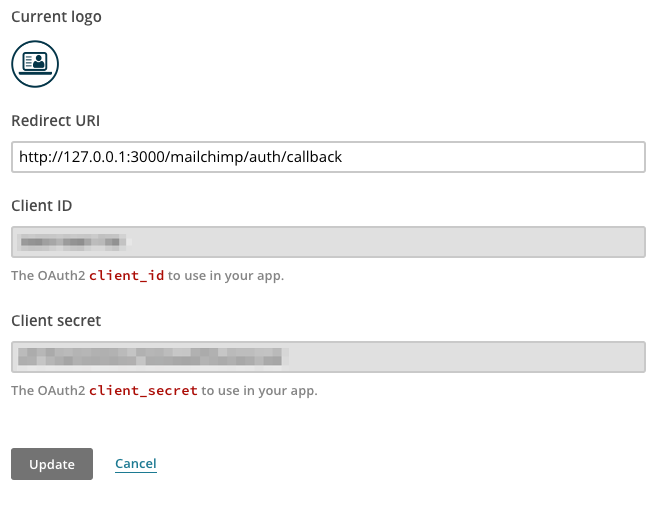
Task: Focus the Redirect URI input field
Action: (328, 157)
